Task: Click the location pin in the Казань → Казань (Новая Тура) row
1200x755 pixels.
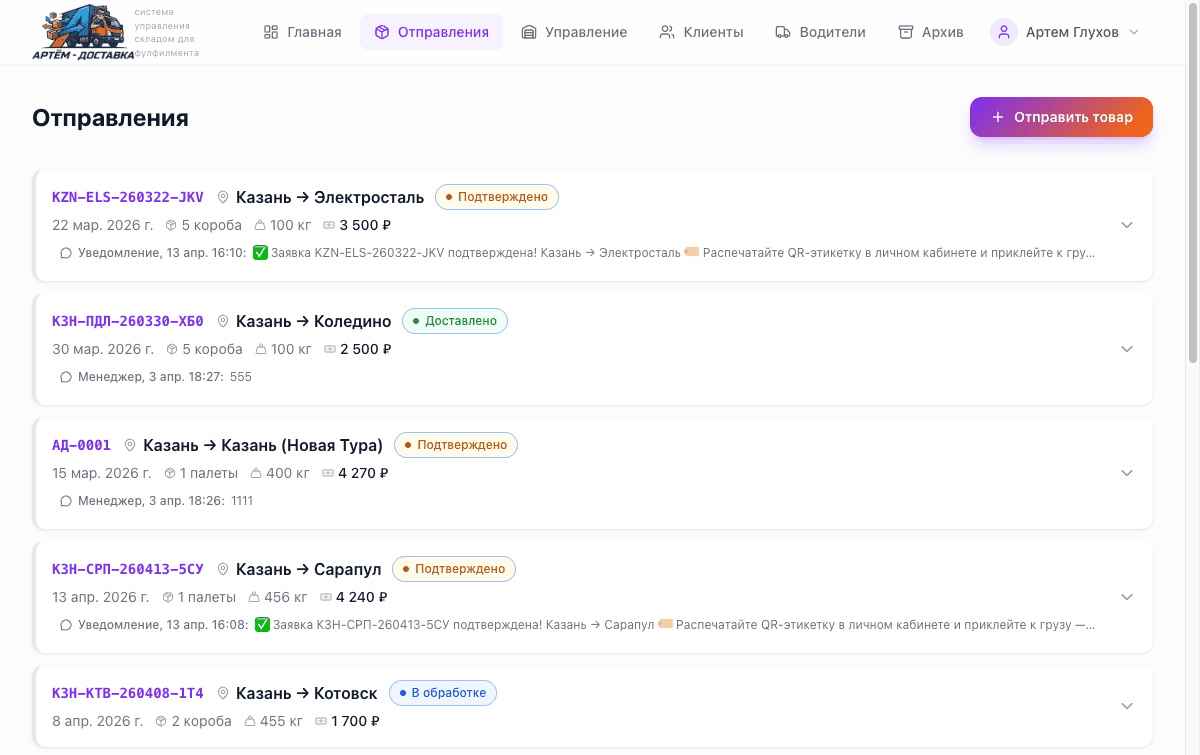Action: (x=130, y=445)
